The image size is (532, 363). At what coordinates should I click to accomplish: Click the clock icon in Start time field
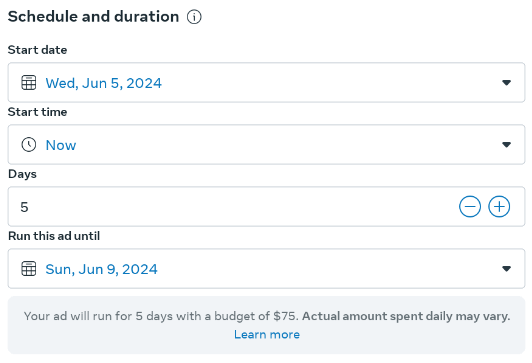[x=28, y=145]
